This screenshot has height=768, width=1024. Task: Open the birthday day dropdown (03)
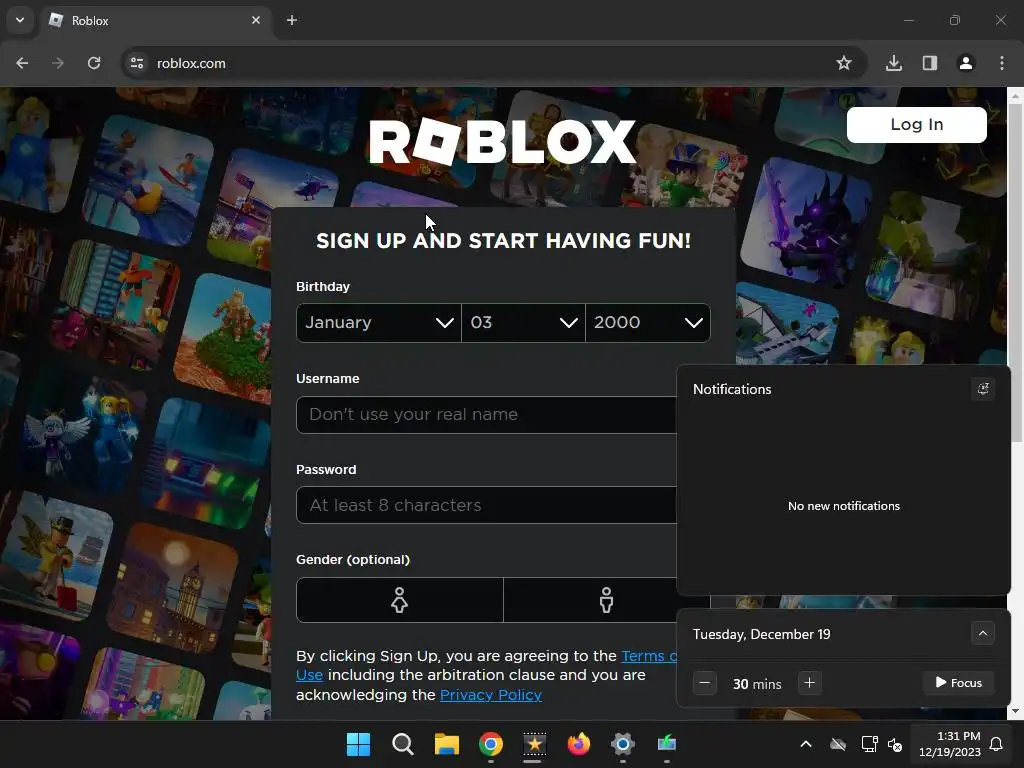coord(524,323)
